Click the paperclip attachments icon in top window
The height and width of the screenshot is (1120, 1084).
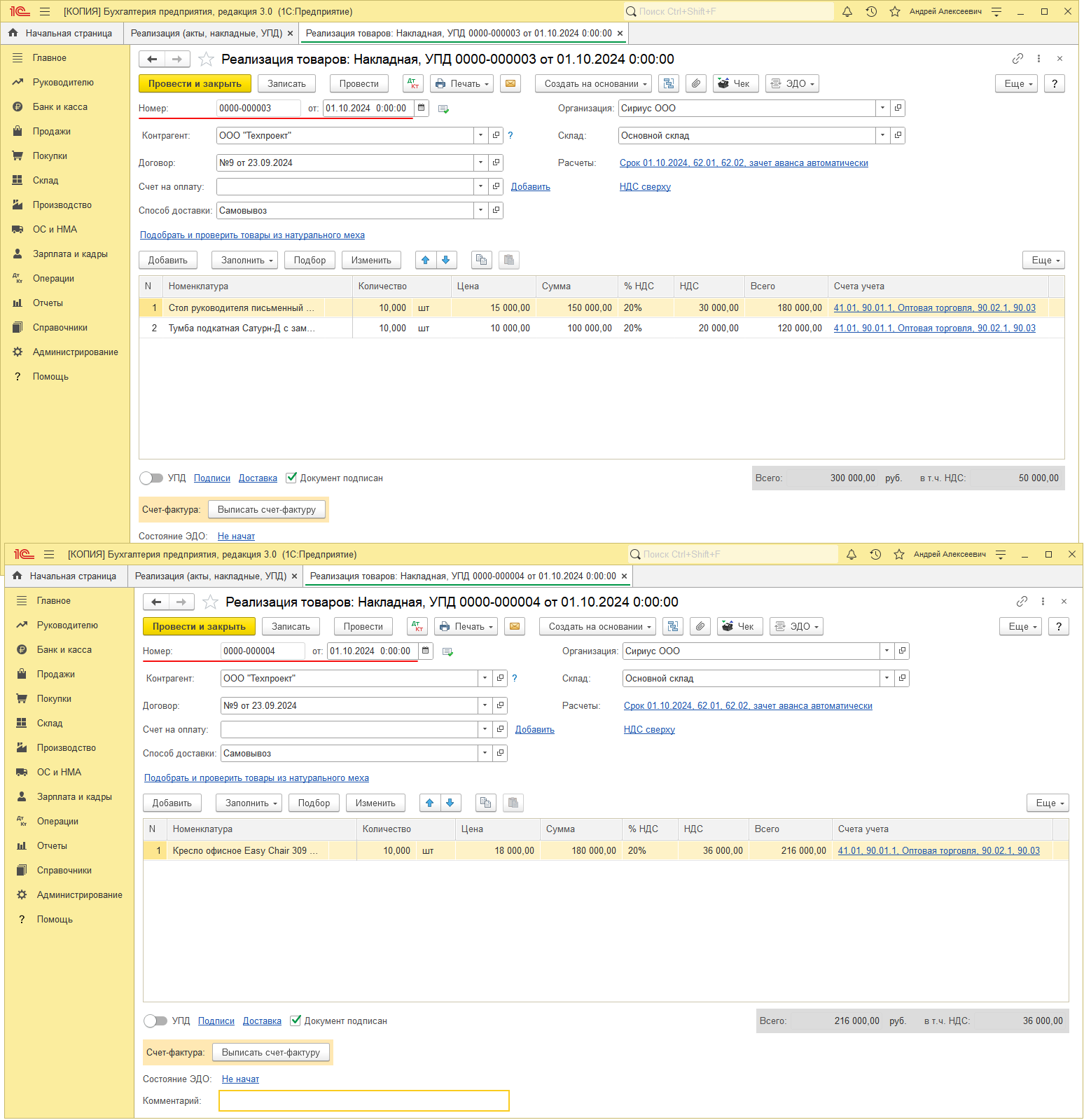695,83
